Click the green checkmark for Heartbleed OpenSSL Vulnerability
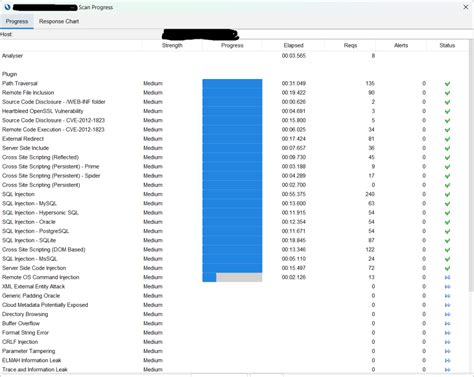474x377 pixels. tap(447, 111)
